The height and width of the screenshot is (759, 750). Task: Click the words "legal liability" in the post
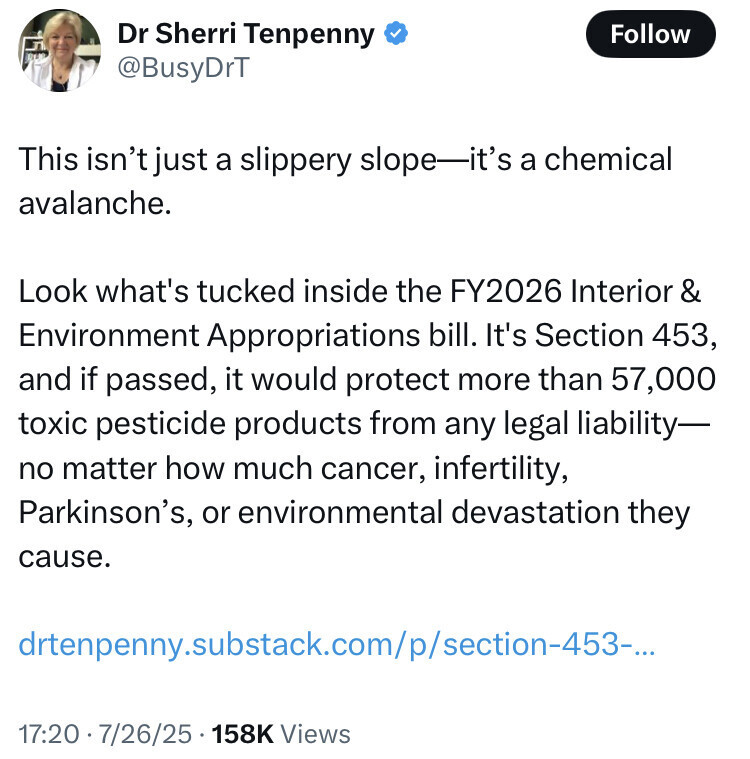594,423
